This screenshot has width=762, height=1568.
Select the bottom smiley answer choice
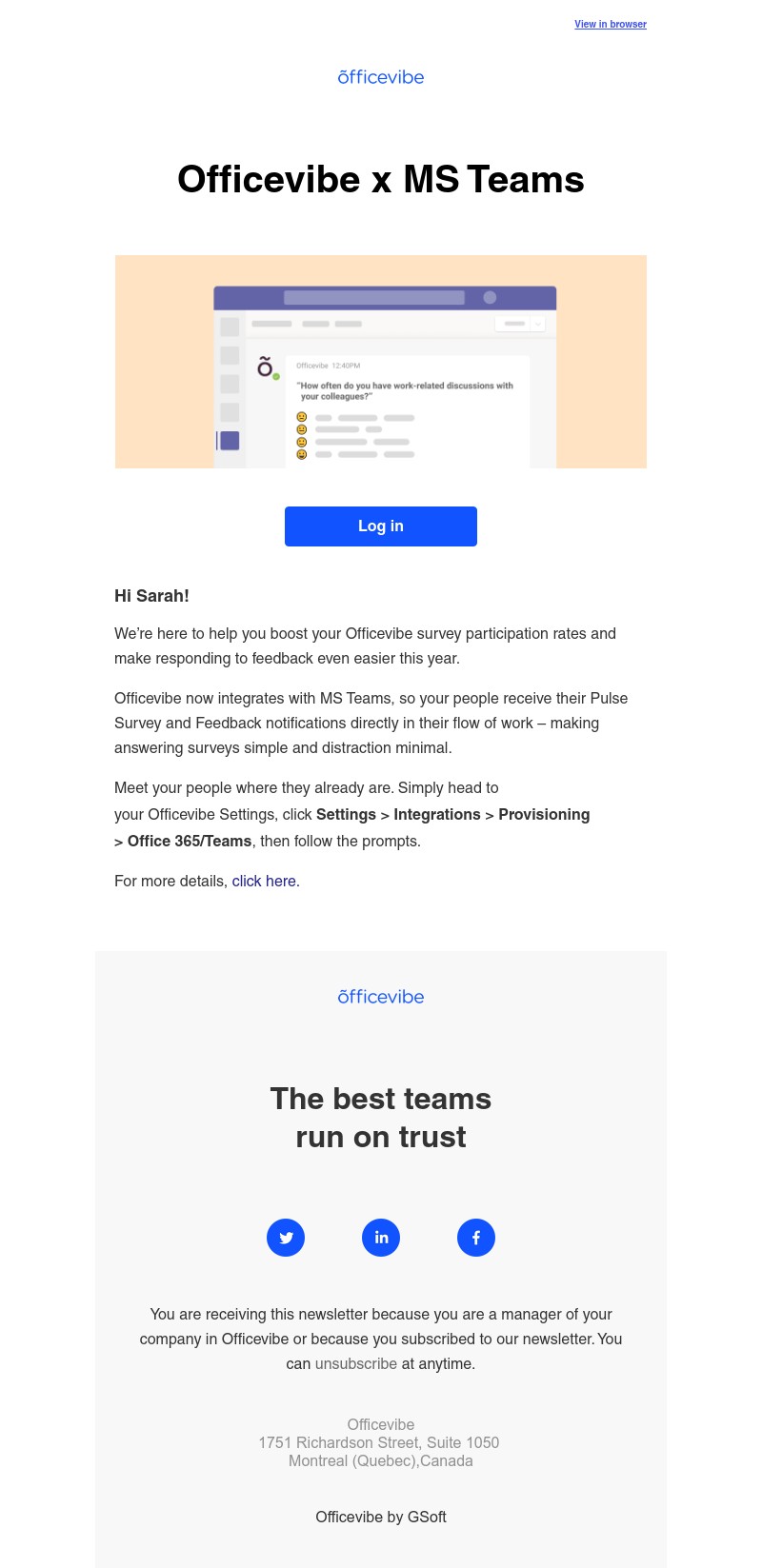(x=302, y=452)
